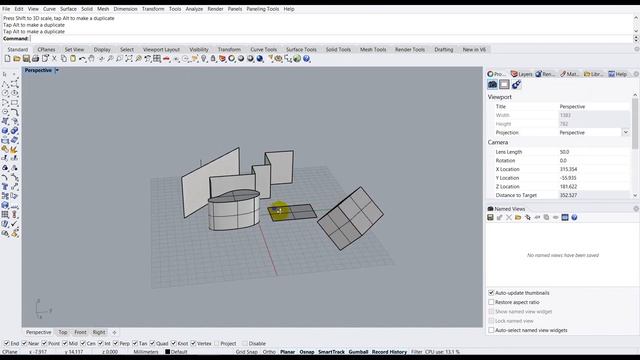The height and width of the screenshot is (360, 640).
Task: Open a file with the folder icon
Action: [17, 59]
